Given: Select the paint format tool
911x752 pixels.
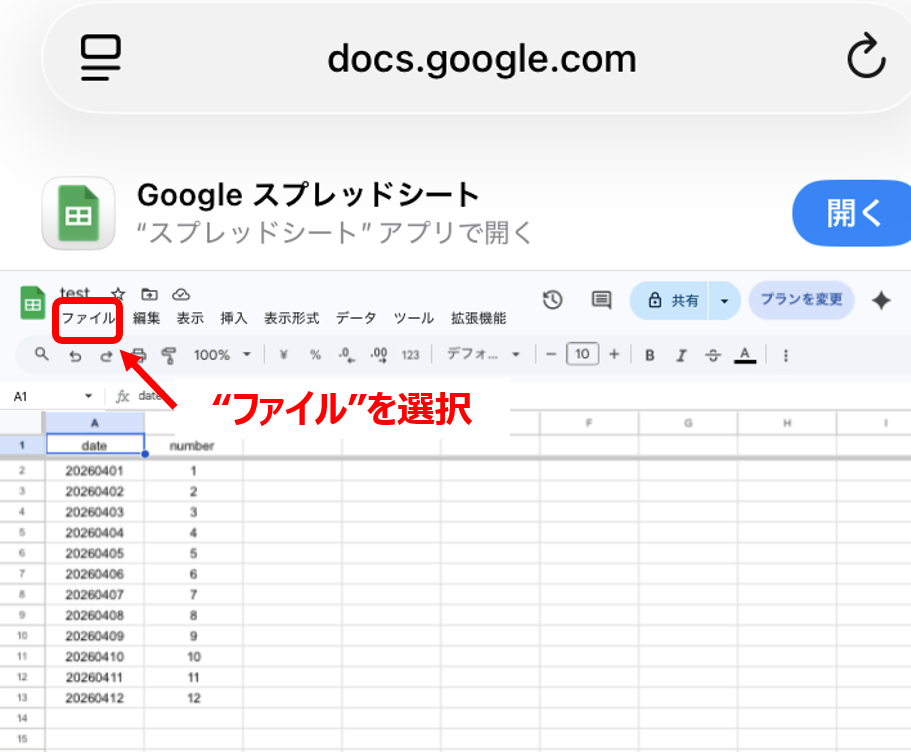Looking at the screenshot, I should 169,354.
